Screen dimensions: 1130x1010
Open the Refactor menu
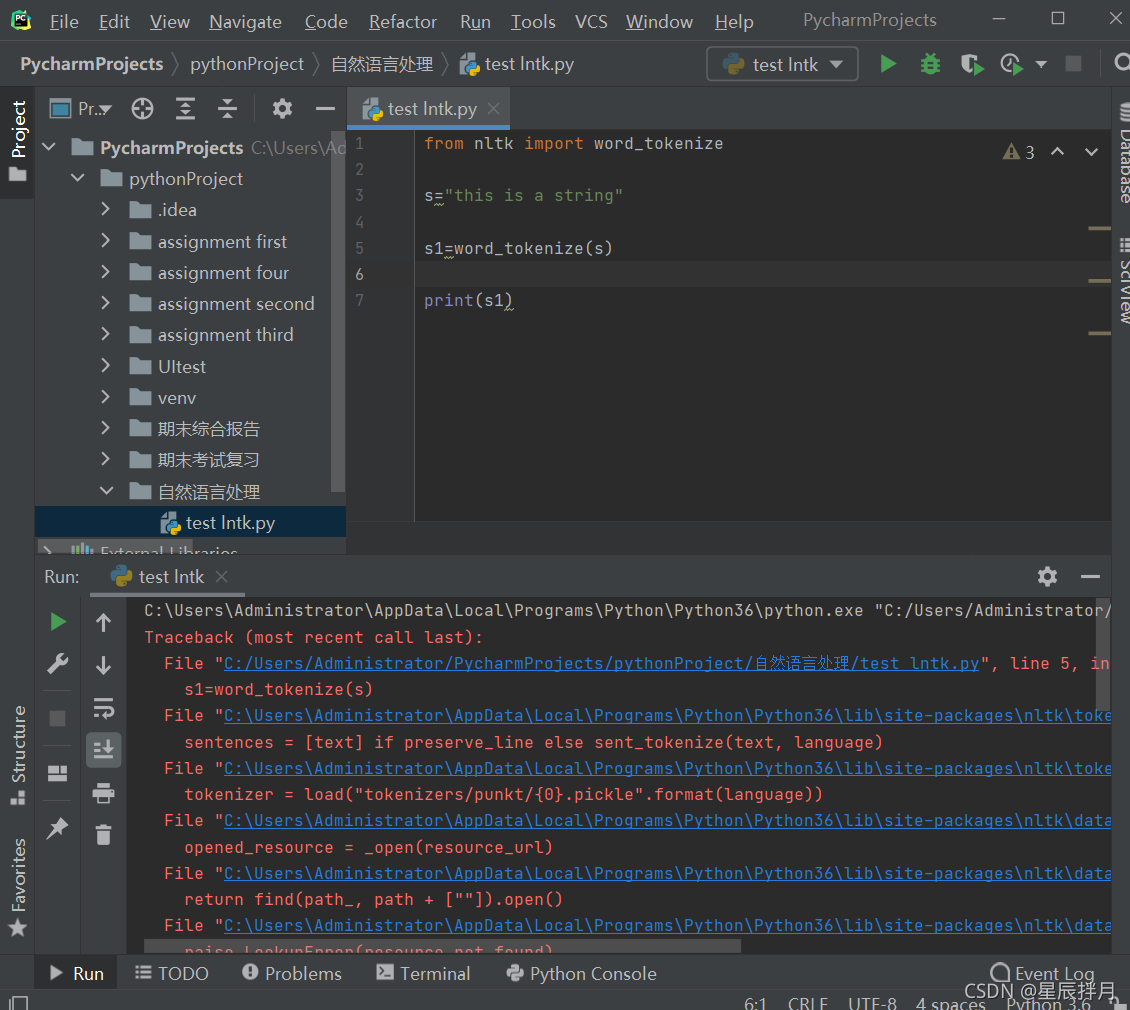(x=402, y=21)
